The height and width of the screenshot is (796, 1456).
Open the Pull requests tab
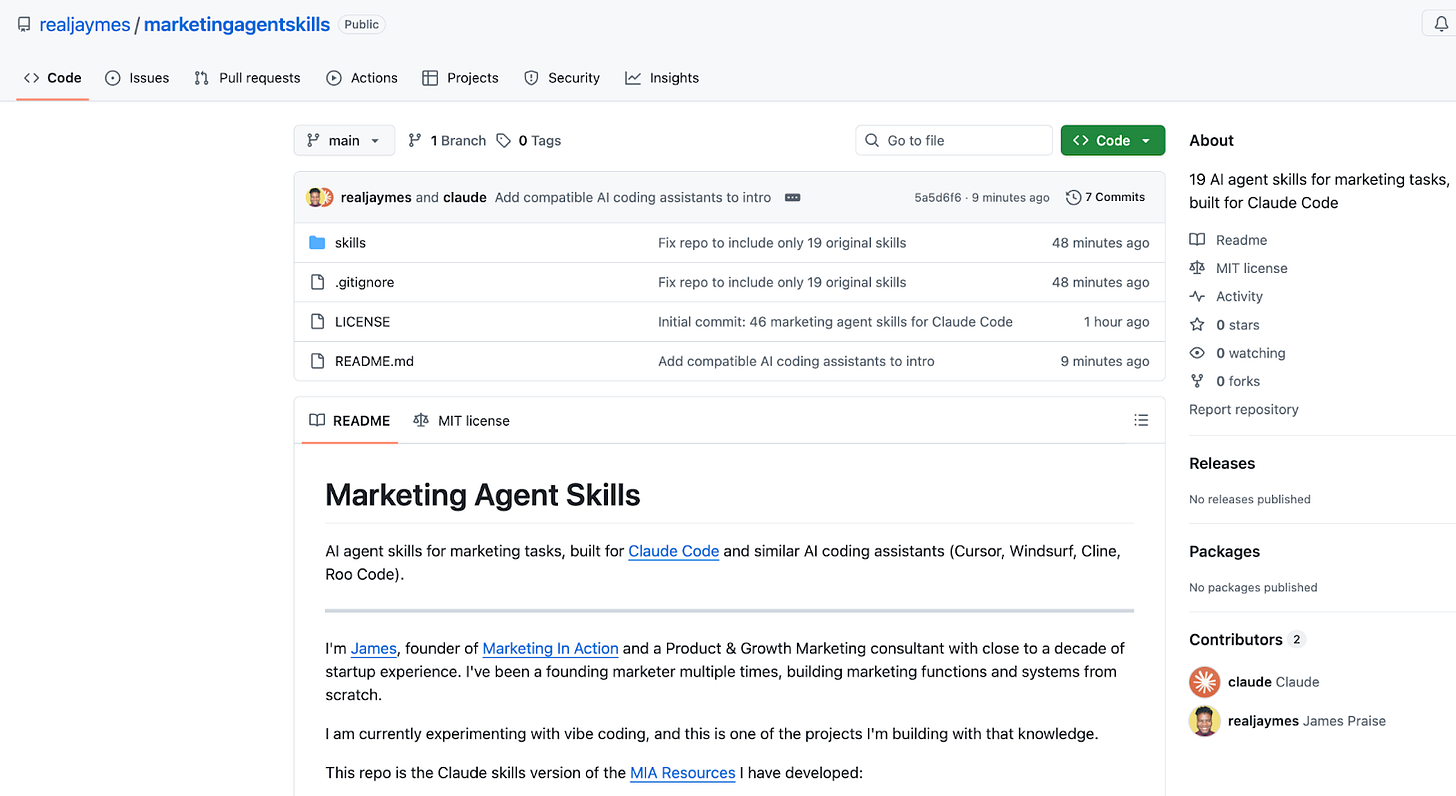[x=247, y=78]
